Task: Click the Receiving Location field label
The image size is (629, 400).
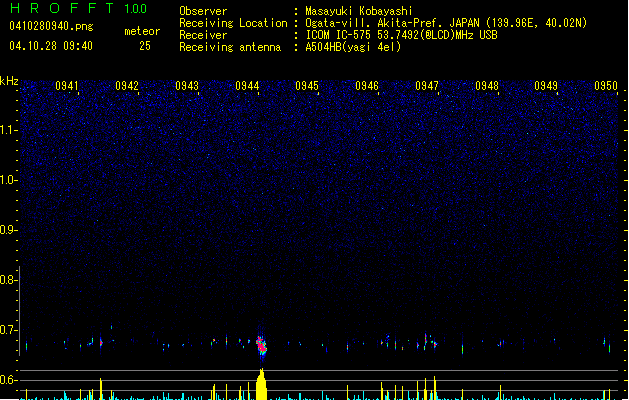Action: coord(233,23)
